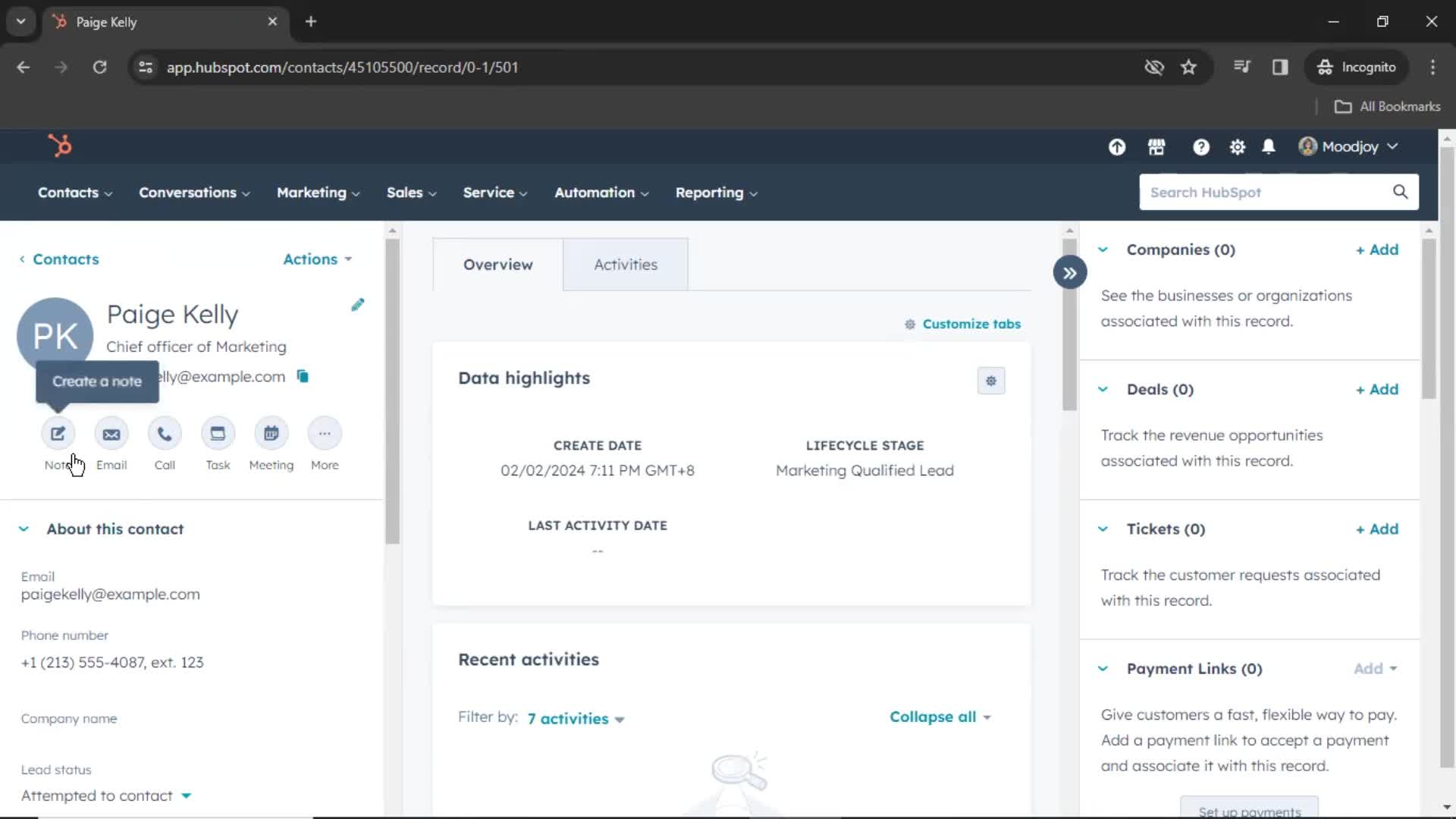Screen dimensions: 1456x819
Task: Switch to the Activities tab
Action: pyautogui.click(x=626, y=264)
